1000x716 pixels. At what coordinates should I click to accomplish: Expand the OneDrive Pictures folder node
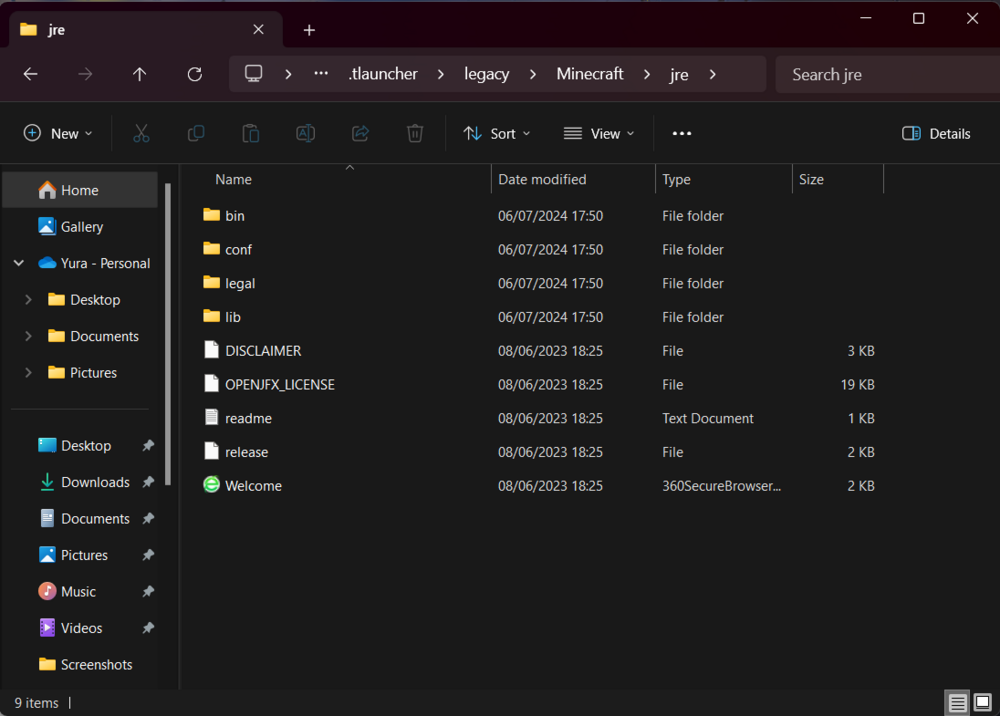pyautogui.click(x=28, y=372)
